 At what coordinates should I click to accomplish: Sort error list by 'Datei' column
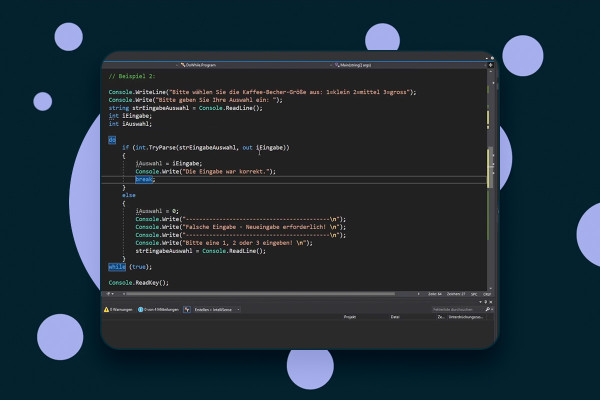395,317
